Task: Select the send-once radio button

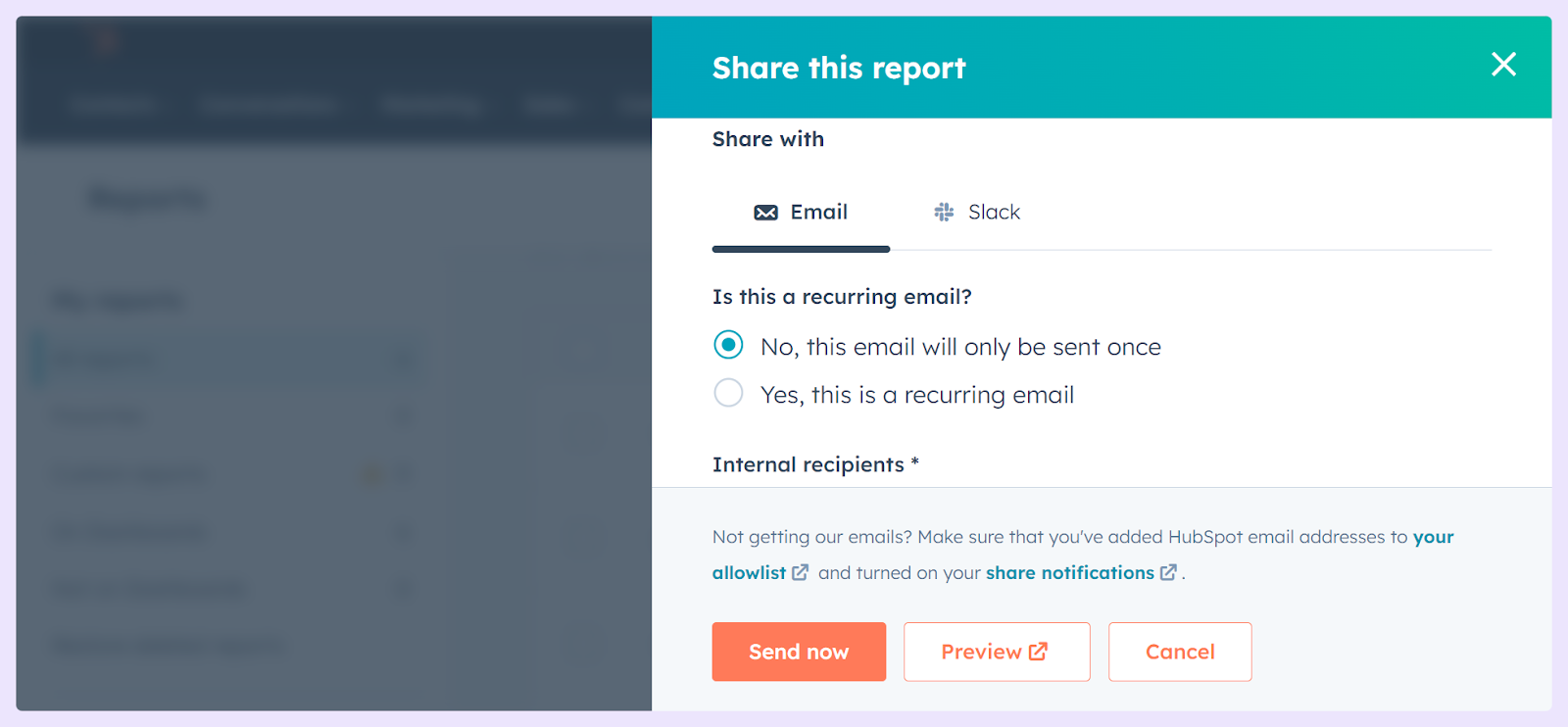Action: [728, 345]
